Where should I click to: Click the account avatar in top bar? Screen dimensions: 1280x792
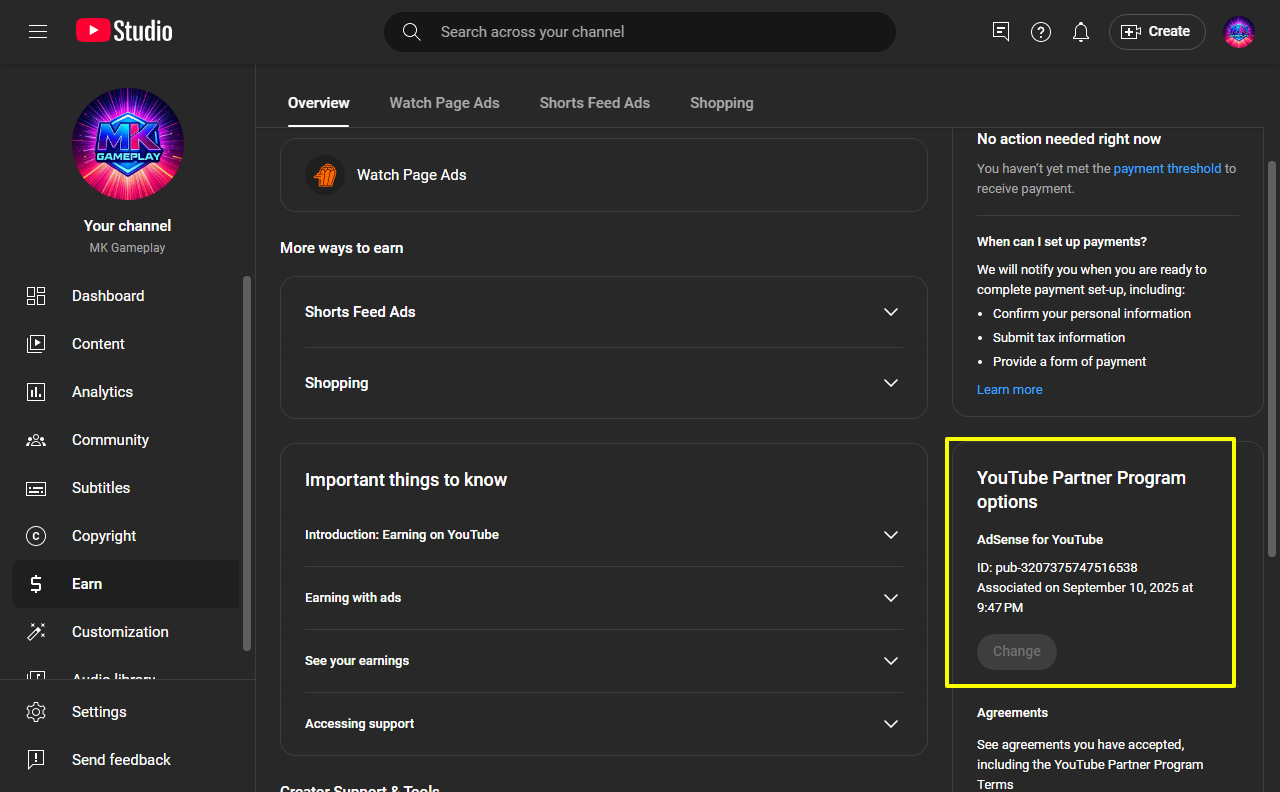[1239, 32]
